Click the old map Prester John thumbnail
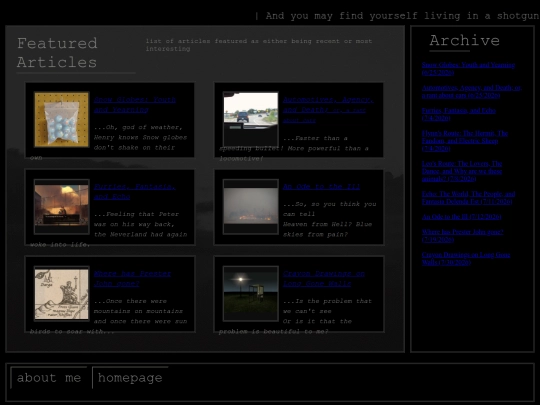This screenshot has width=540, height=405. pyautogui.click(x=62, y=294)
